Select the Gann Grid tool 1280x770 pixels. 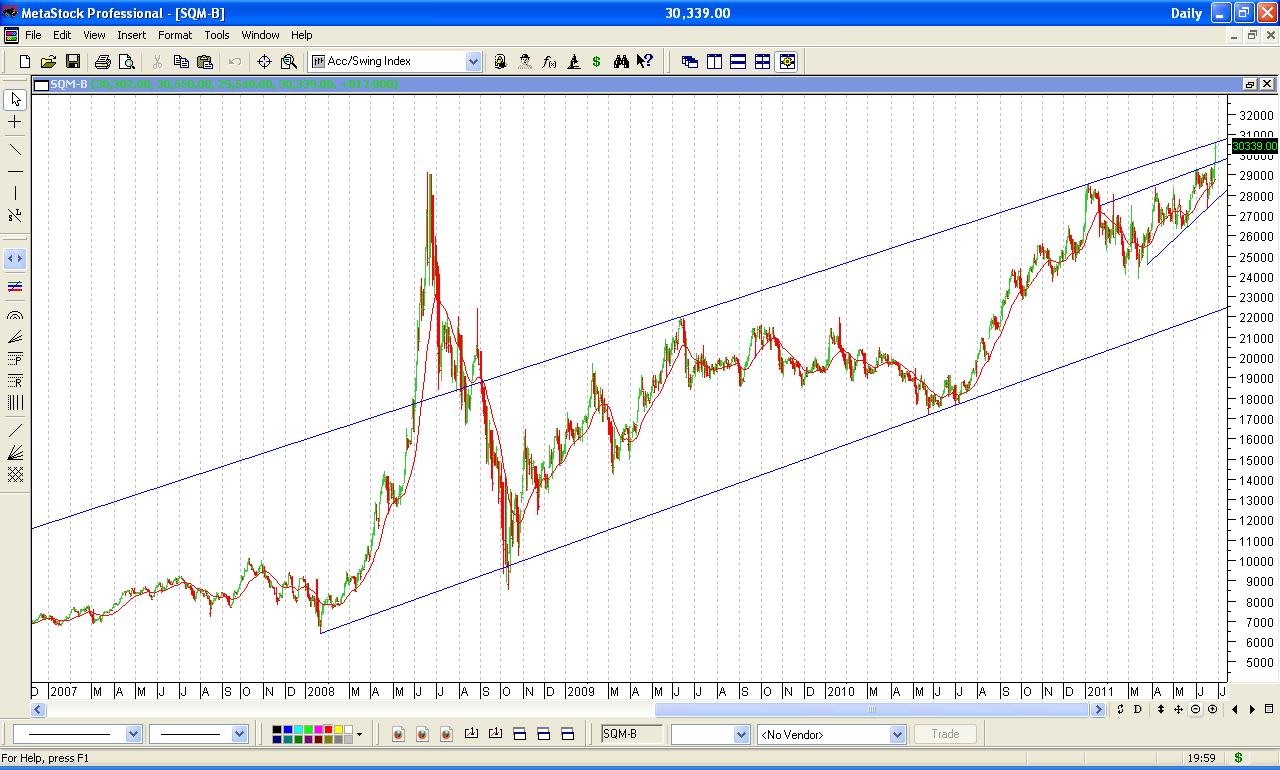click(x=15, y=475)
